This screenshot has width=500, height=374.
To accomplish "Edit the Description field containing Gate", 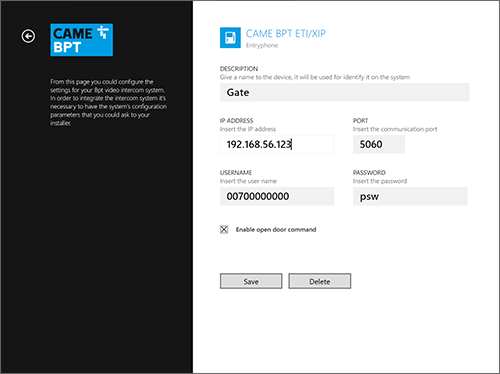I will click(x=345, y=92).
